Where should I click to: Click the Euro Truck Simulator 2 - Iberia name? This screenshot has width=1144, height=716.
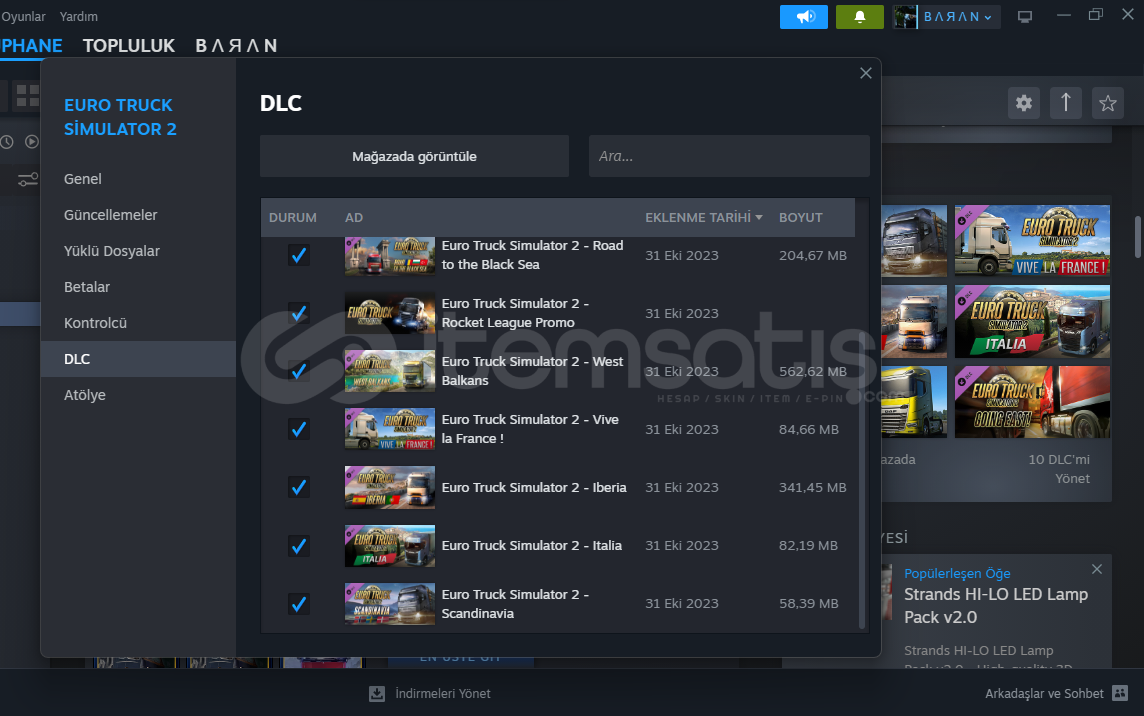tap(534, 488)
